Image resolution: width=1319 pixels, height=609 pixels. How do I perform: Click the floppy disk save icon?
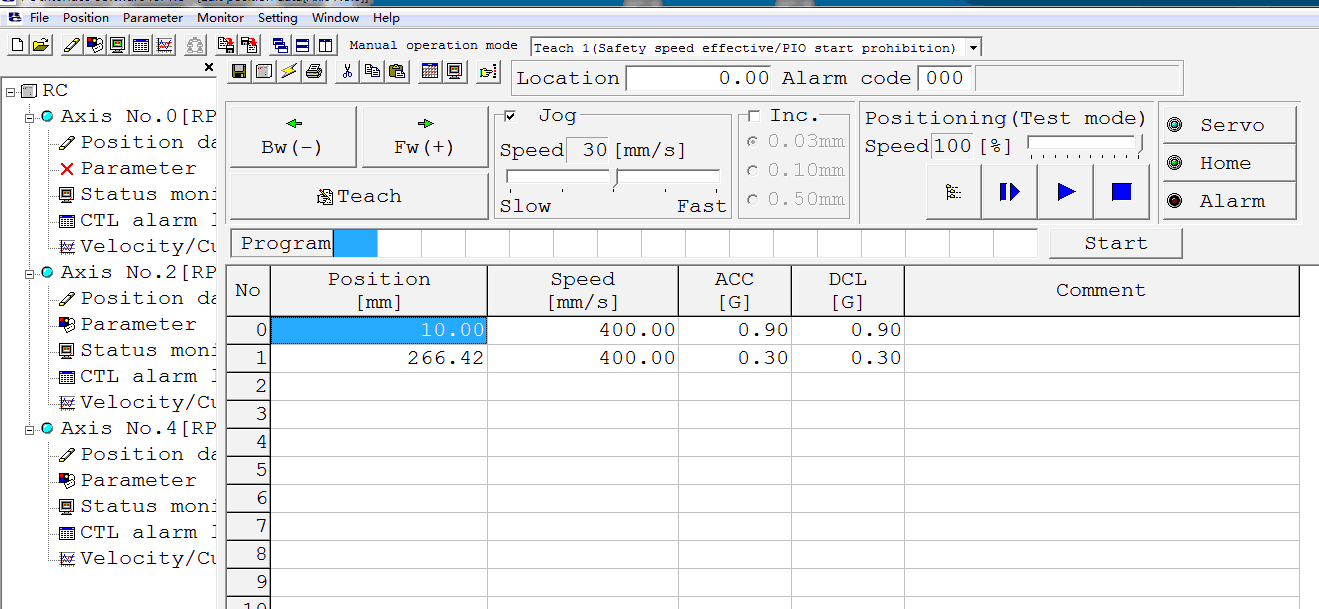click(239, 71)
